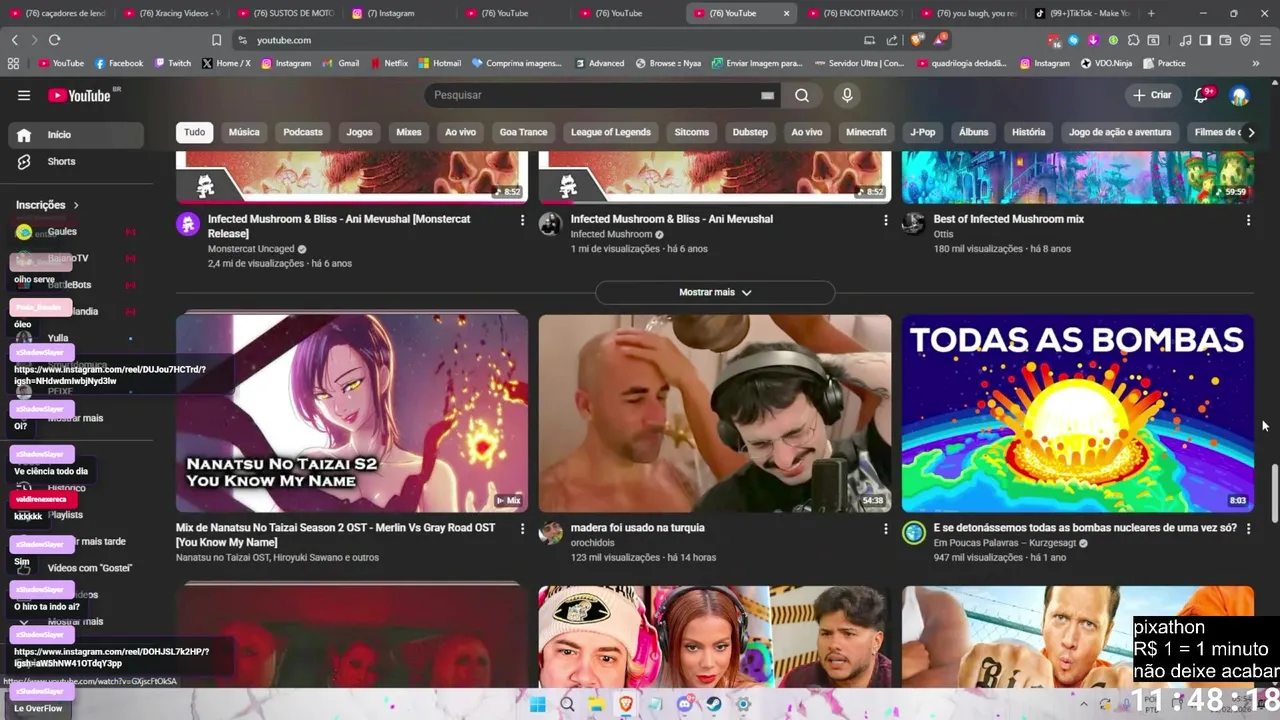Select the Música filter chip
The width and height of the screenshot is (1280, 720).
[x=244, y=132]
